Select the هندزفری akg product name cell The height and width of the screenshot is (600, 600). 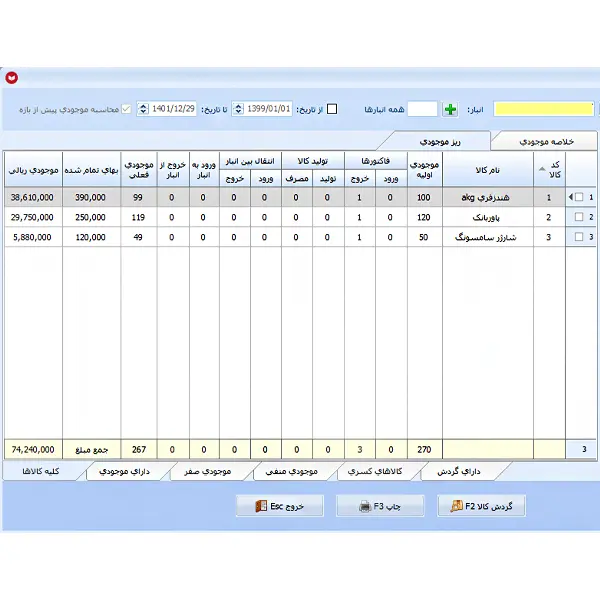pyautogui.click(x=488, y=197)
